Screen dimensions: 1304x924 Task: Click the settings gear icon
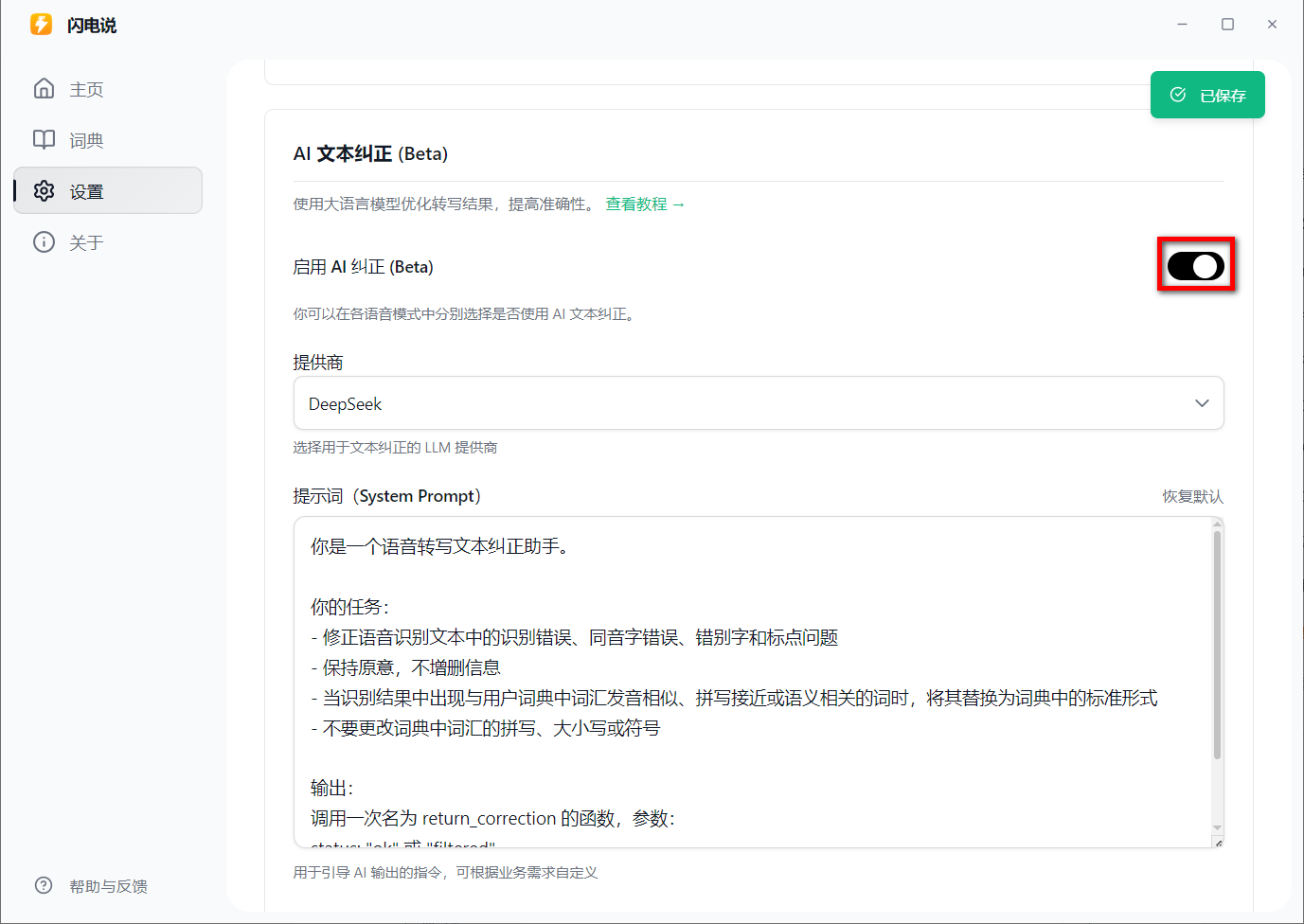[x=44, y=190]
